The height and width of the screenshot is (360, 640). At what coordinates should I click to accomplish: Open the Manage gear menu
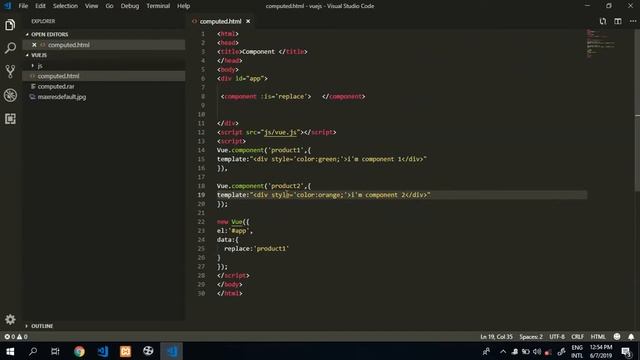coord(10,319)
